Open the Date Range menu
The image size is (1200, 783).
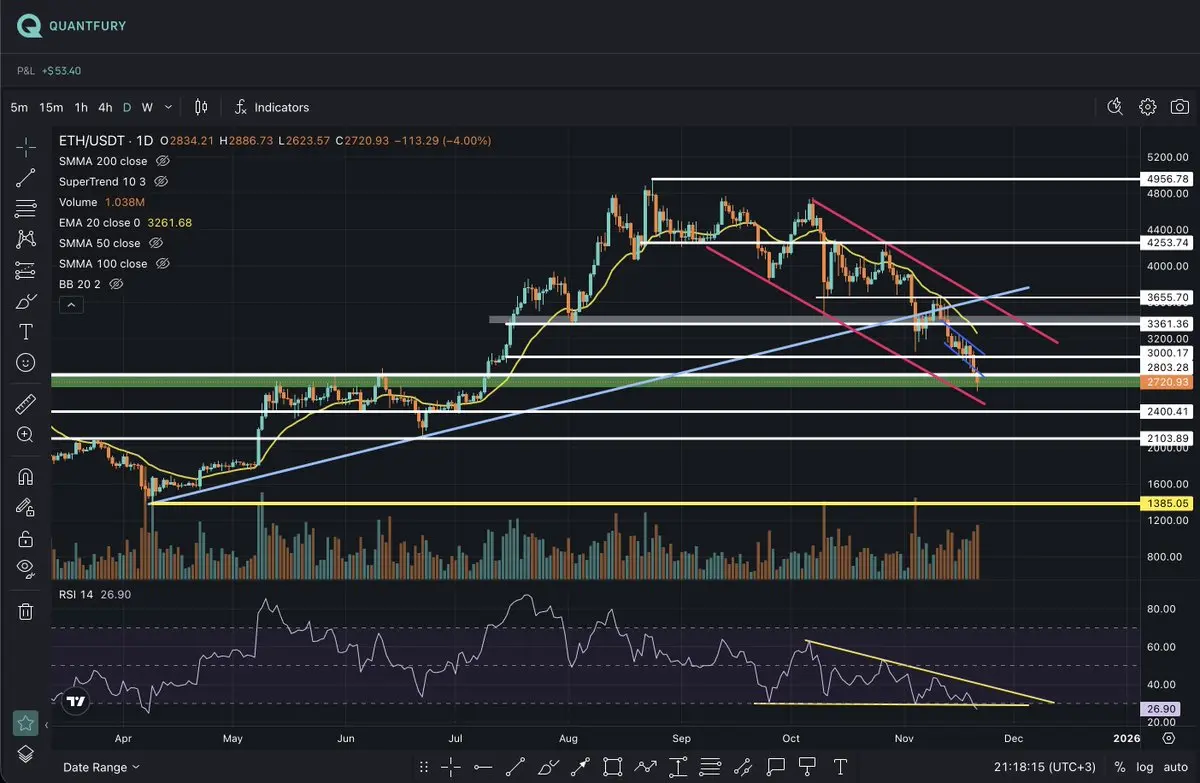pyautogui.click(x=101, y=767)
